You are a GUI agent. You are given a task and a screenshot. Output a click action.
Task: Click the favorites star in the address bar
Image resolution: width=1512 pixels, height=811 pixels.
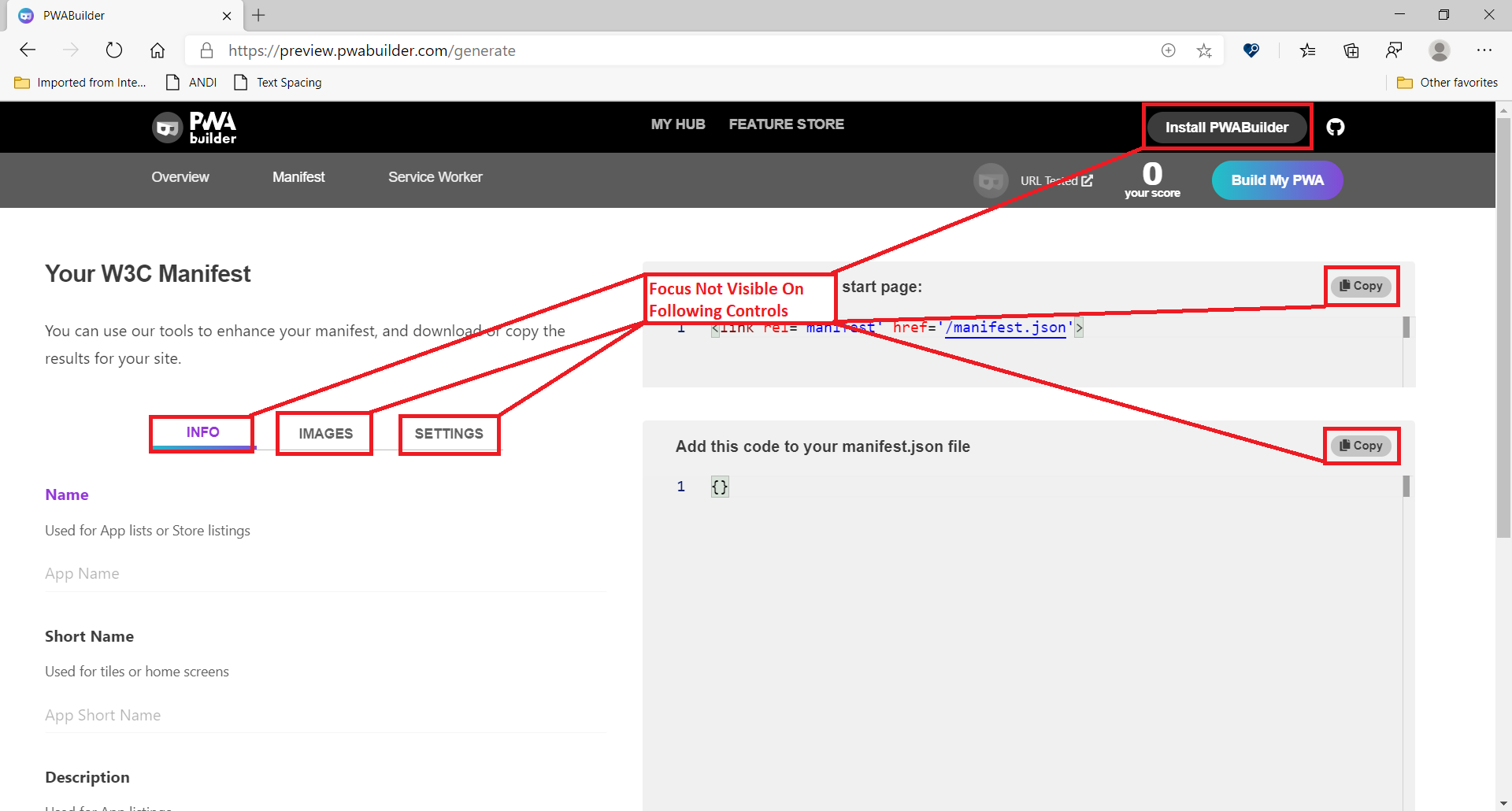pyautogui.click(x=1204, y=50)
